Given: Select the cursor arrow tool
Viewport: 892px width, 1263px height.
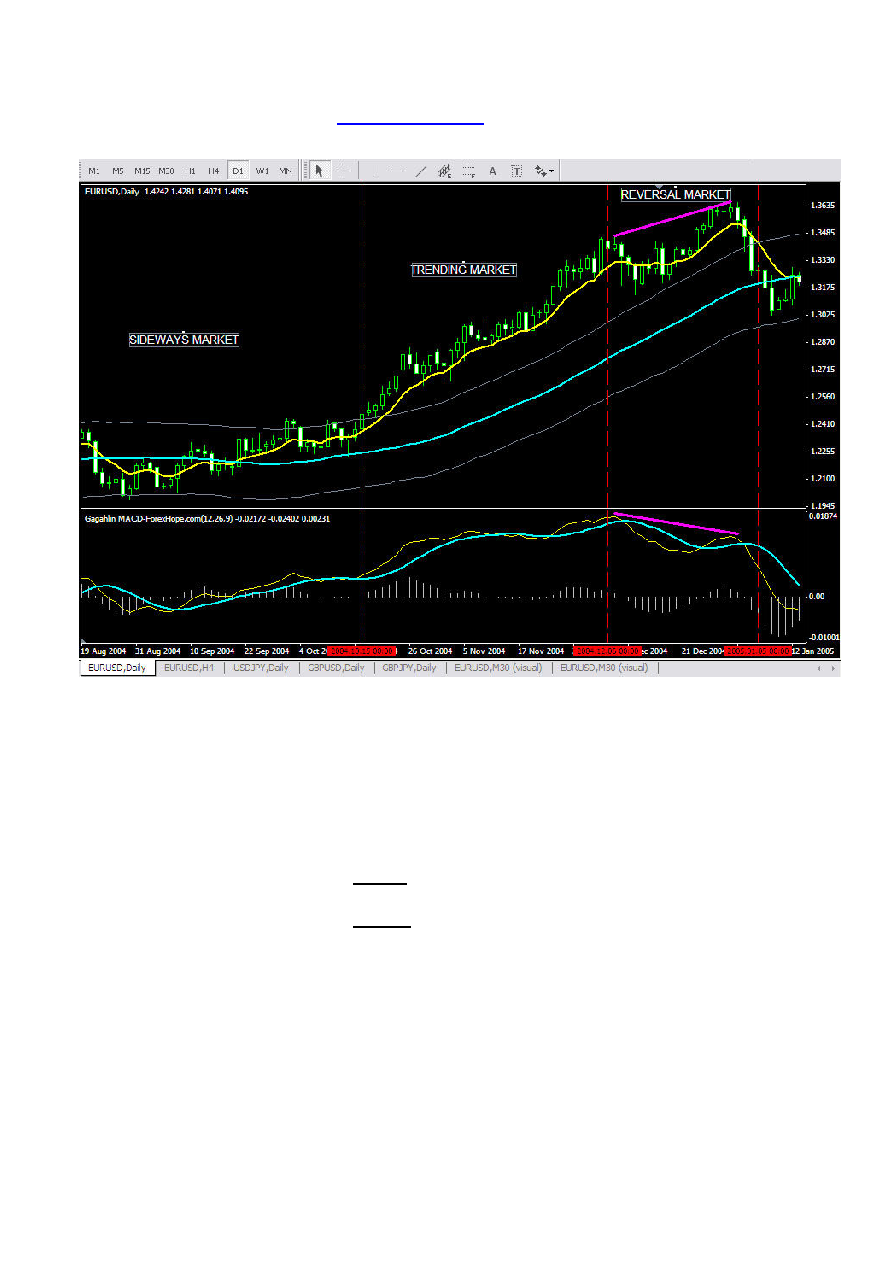Looking at the screenshot, I should point(319,170).
